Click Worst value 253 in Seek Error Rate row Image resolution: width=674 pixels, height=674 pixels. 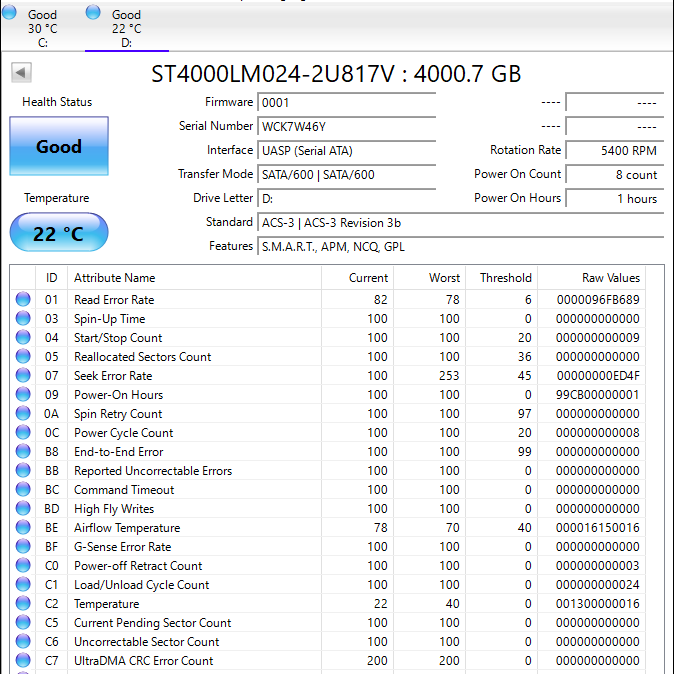tap(449, 376)
